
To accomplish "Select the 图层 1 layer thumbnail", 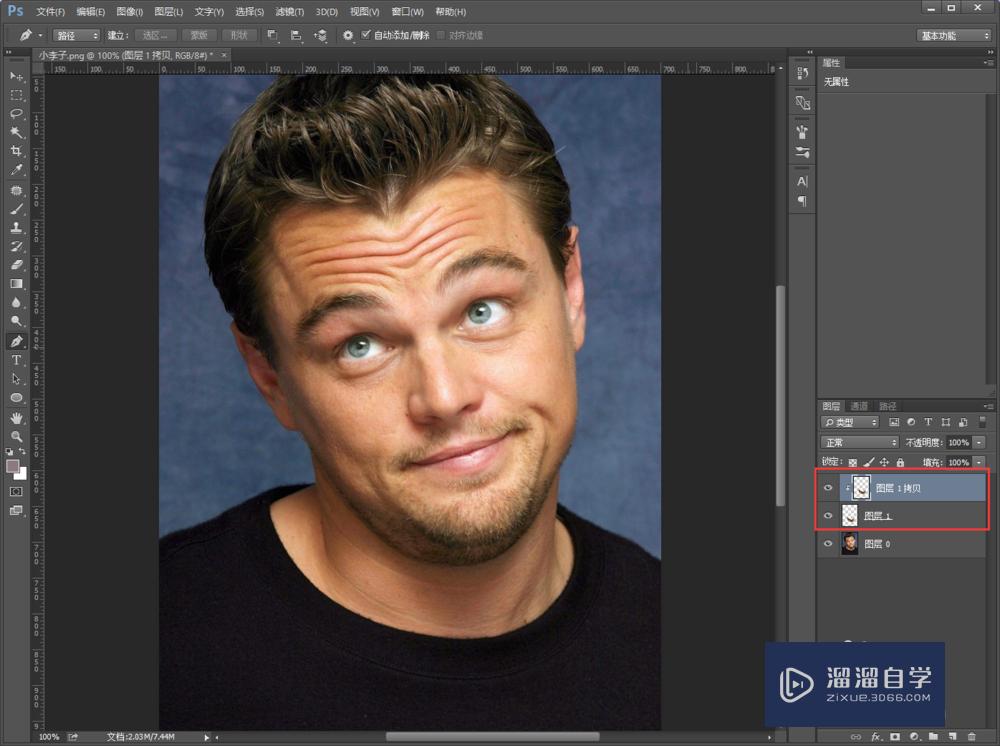I will (851, 516).
